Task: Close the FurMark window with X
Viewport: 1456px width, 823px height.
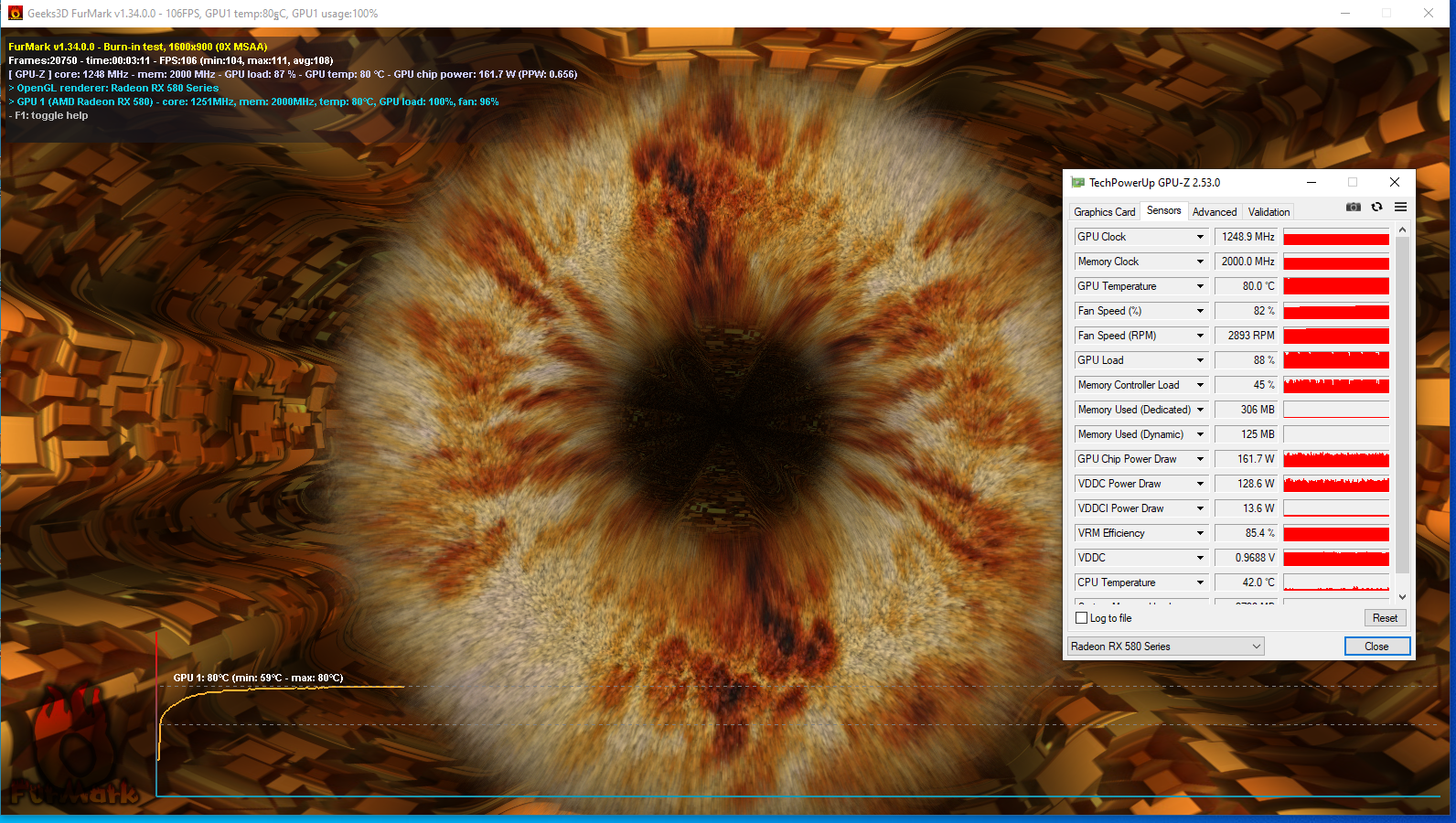Action: click(x=1428, y=14)
